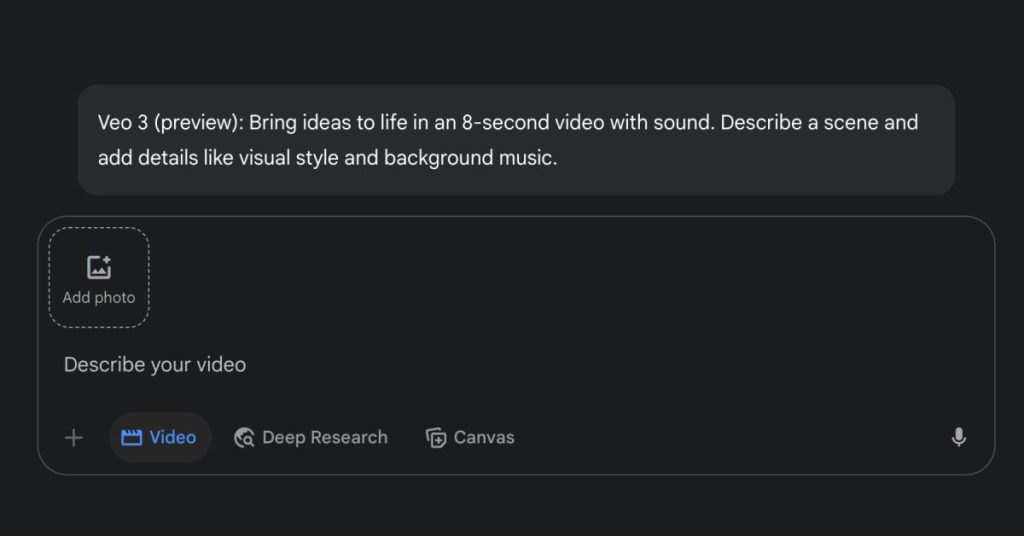The width and height of the screenshot is (1024, 536).
Task: Open the plus attachments menu
Action: point(73,437)
